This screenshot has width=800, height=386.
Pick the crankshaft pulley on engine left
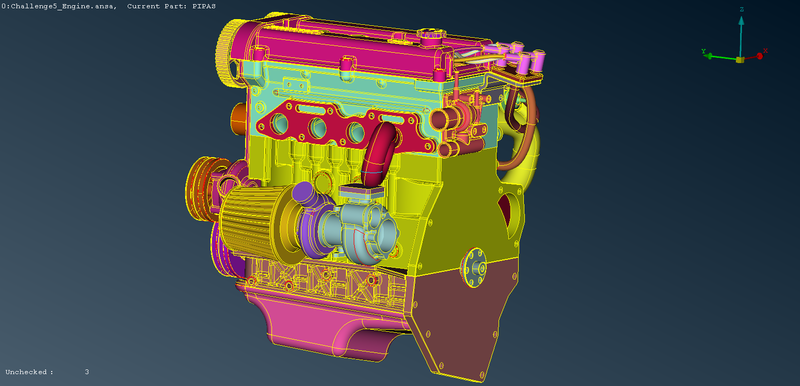[x=204, y=189]
